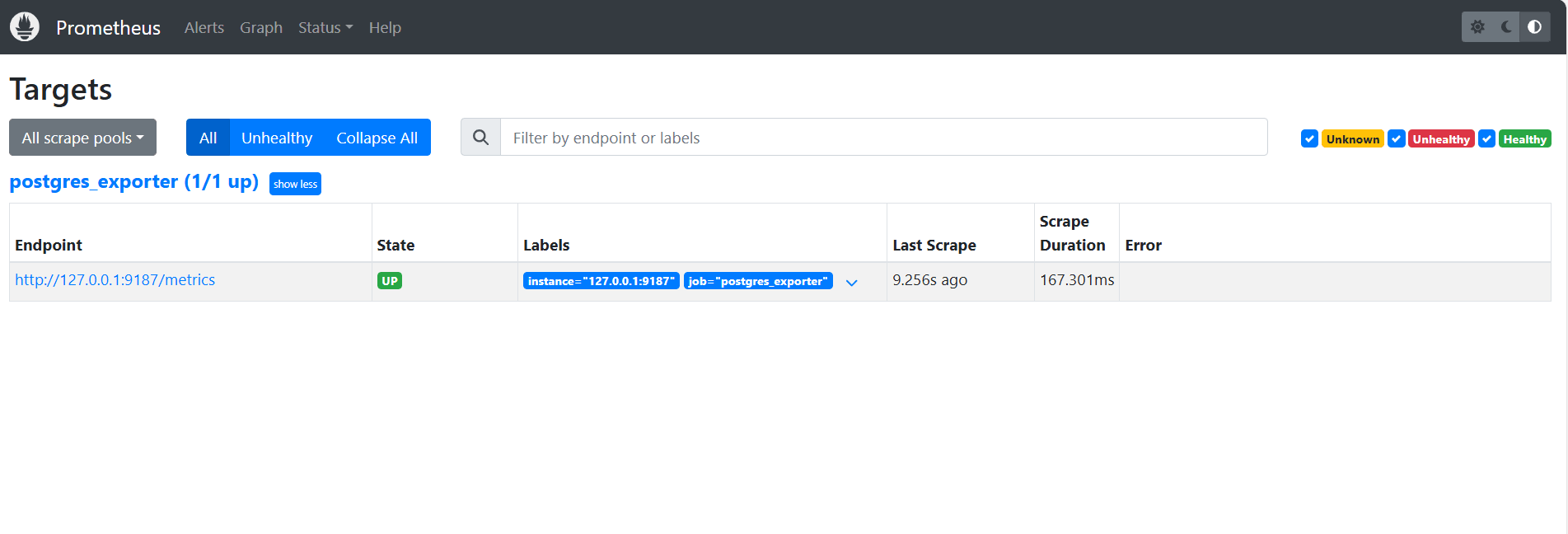
Task: Click the job="postgres_exporter" label badge
Action: coord(758,281)
